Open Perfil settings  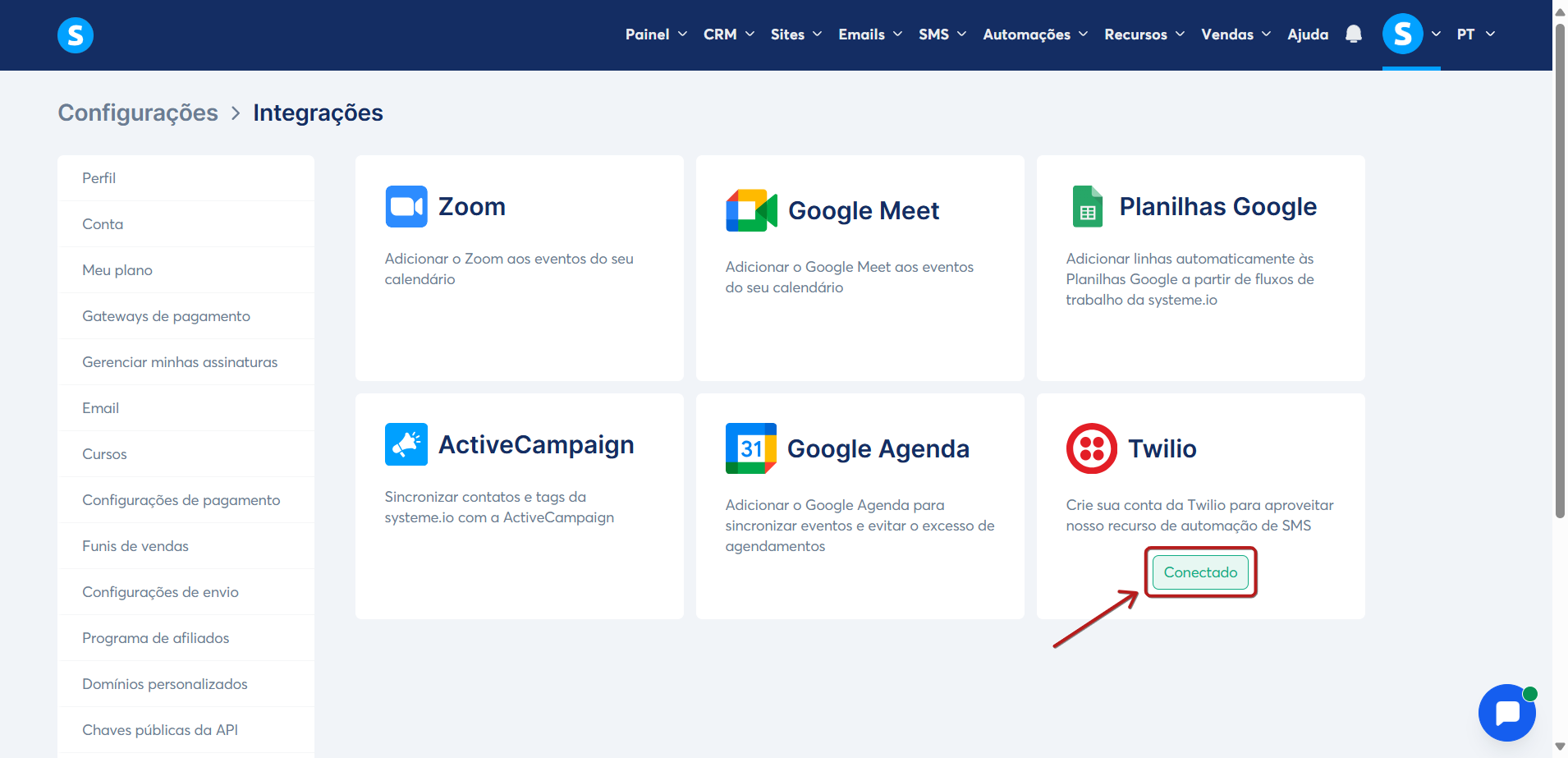(x=186, y=178)
